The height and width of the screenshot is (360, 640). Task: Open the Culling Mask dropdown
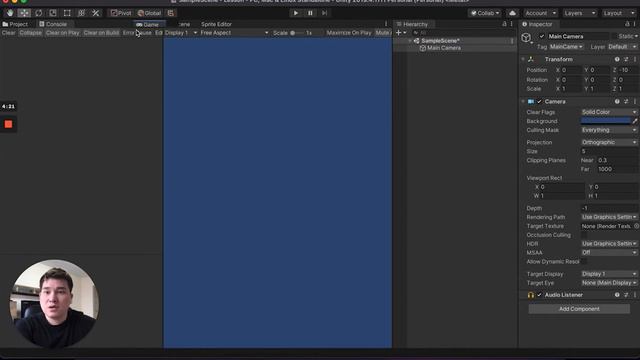(609, 130)
